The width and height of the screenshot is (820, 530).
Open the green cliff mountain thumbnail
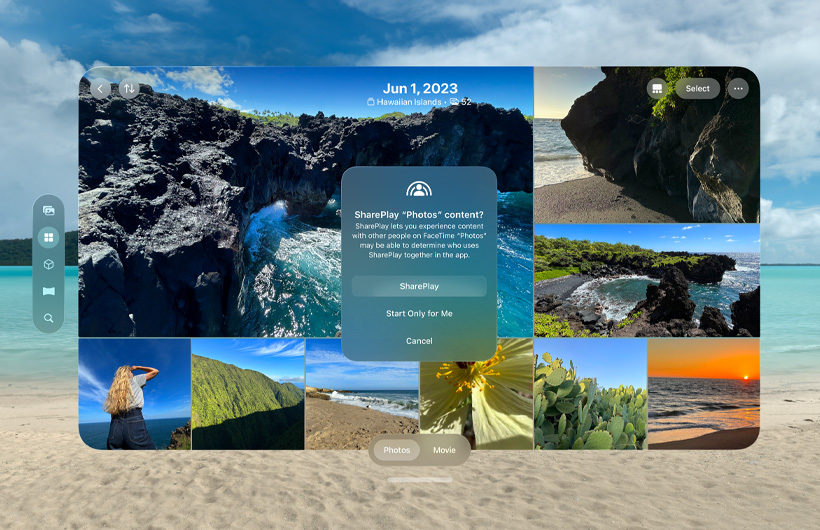pyautogui.click(x=247, y=394)
